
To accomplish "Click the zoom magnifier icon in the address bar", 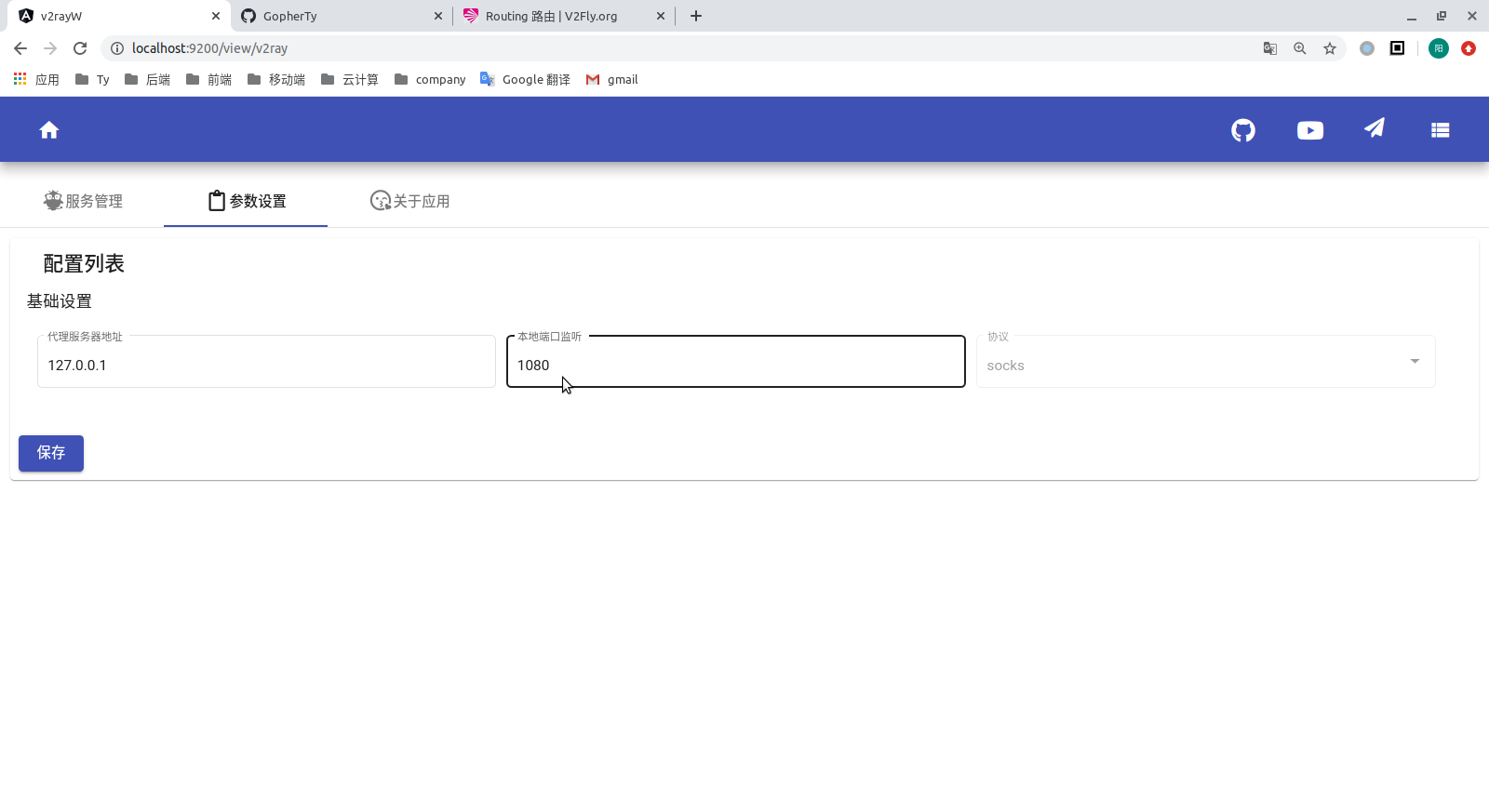I will 1300,48.
